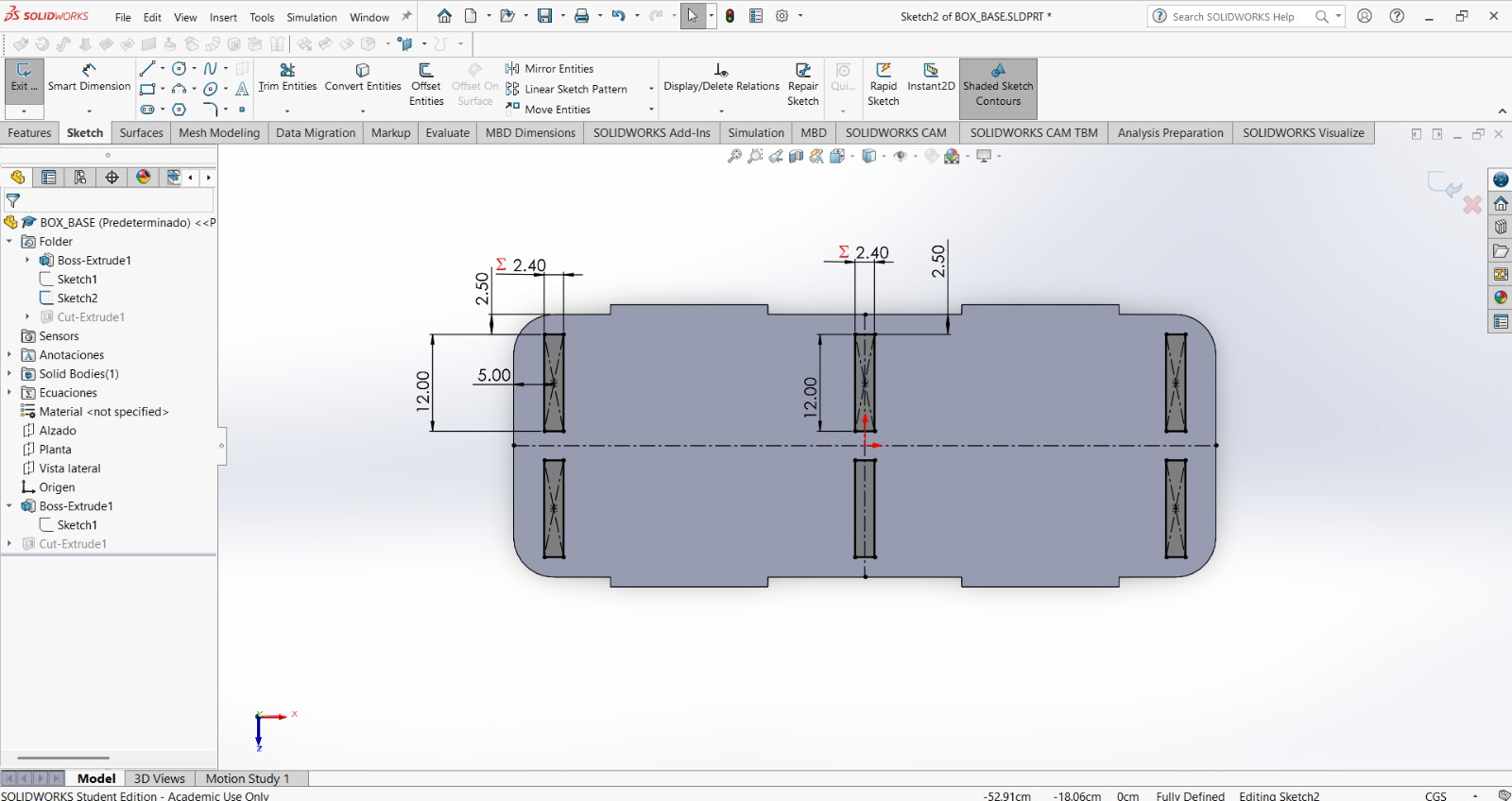Click the Trim Entities tool
Screen dimensions: 1512x801
287,77
